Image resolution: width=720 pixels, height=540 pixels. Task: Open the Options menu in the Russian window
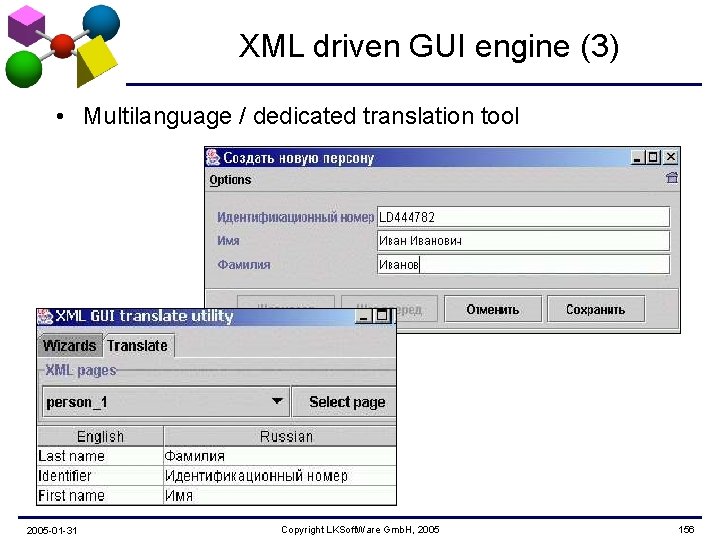pos(230,180)
